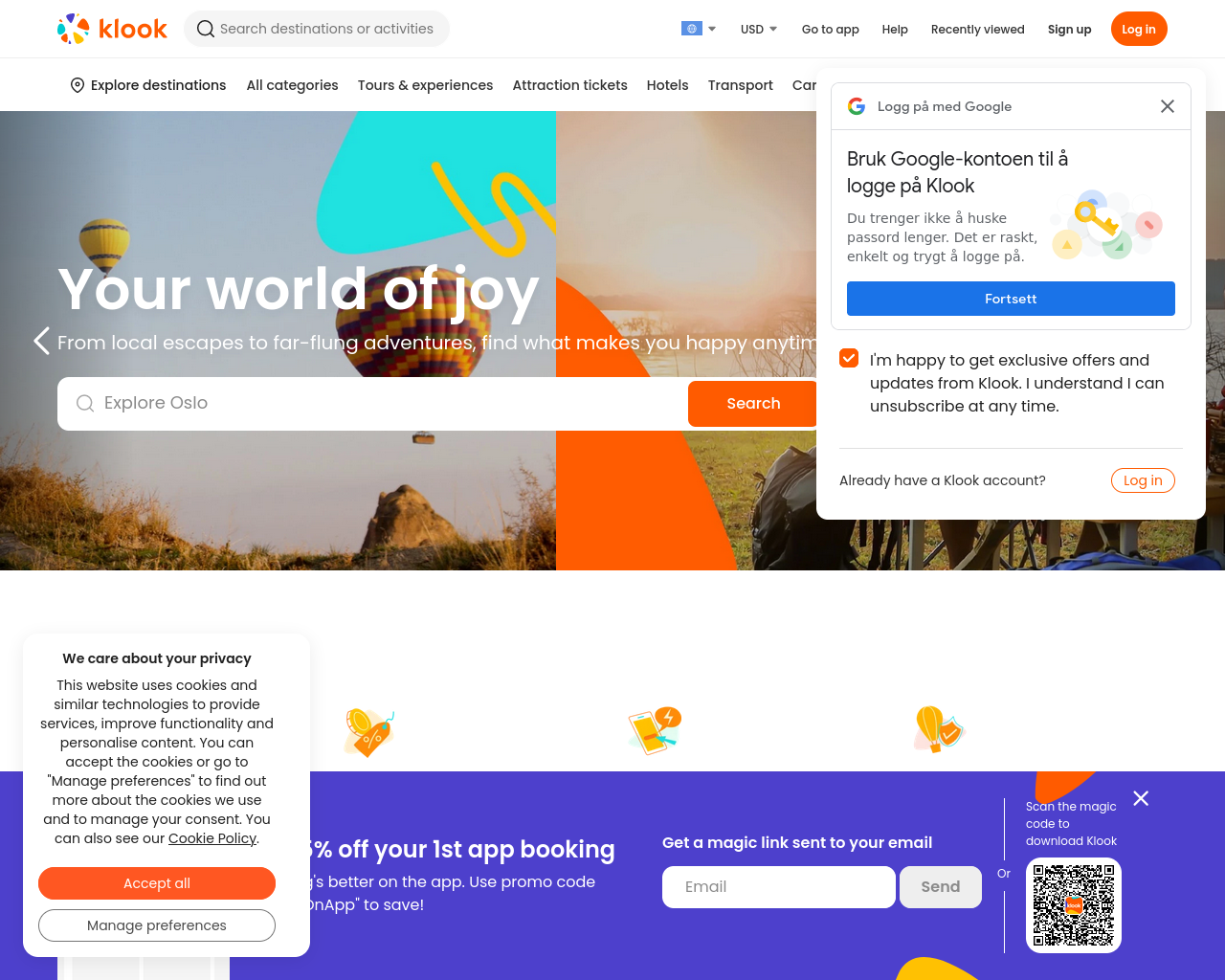Click the Klook app QR code

[x=1074, y=905]
